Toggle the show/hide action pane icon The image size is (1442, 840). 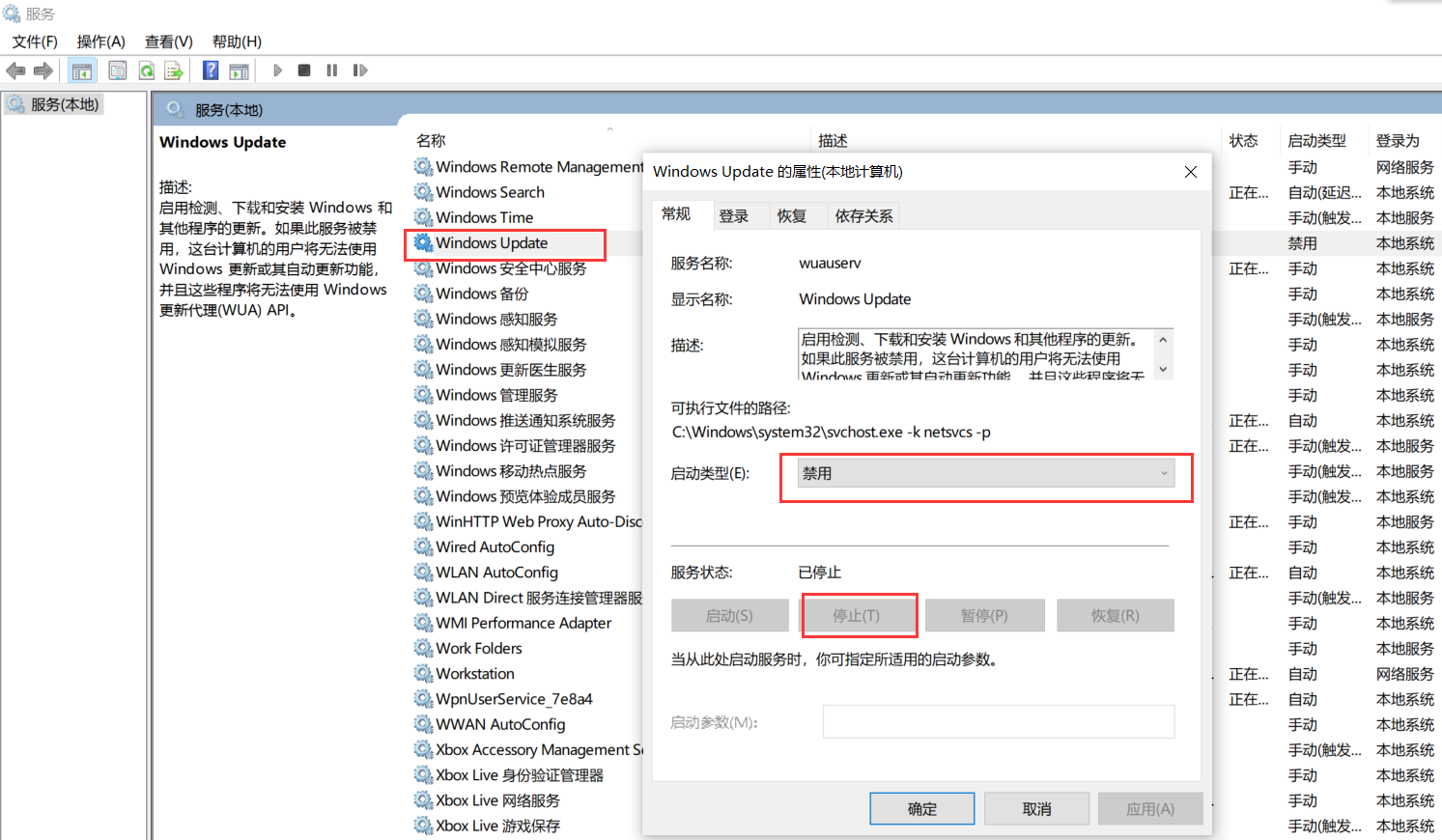[x=239, y=70]
